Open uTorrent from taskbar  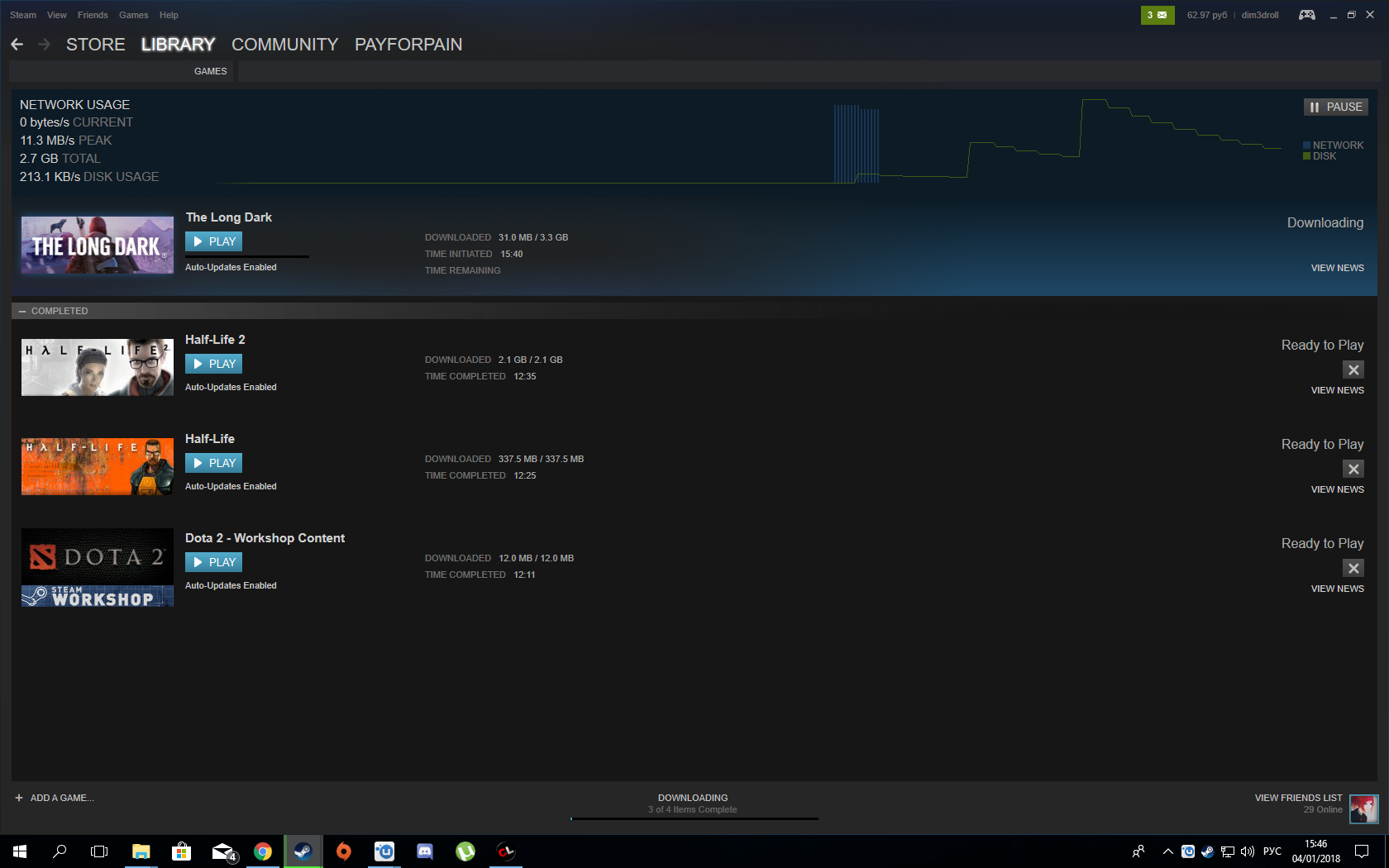coord(465,851)
